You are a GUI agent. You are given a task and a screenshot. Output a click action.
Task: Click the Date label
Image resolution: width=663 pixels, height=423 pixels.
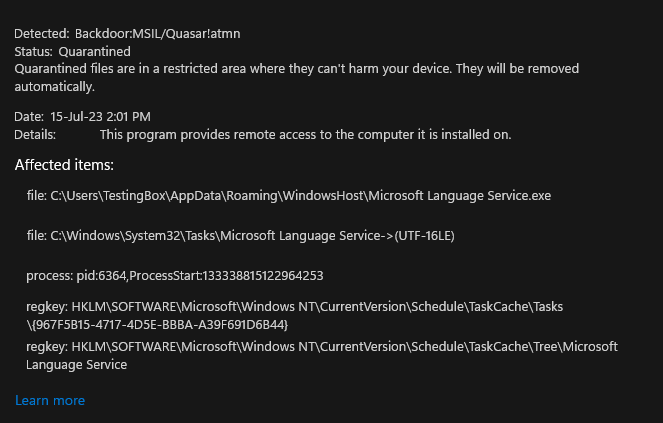coord(29,117)
